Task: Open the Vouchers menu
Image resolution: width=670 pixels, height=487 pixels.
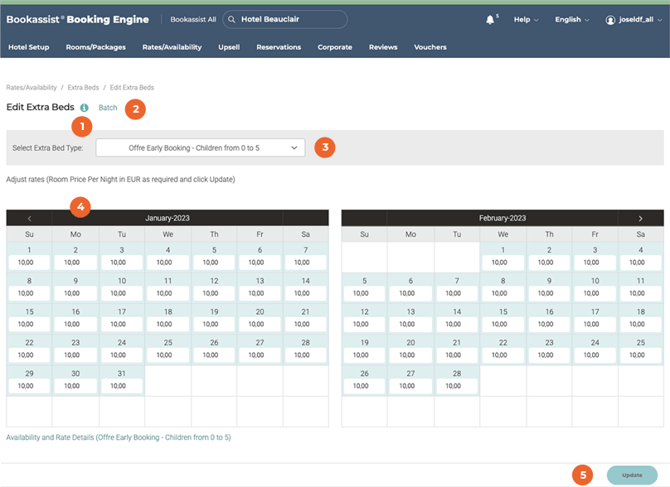Action: tap(430, 47)
